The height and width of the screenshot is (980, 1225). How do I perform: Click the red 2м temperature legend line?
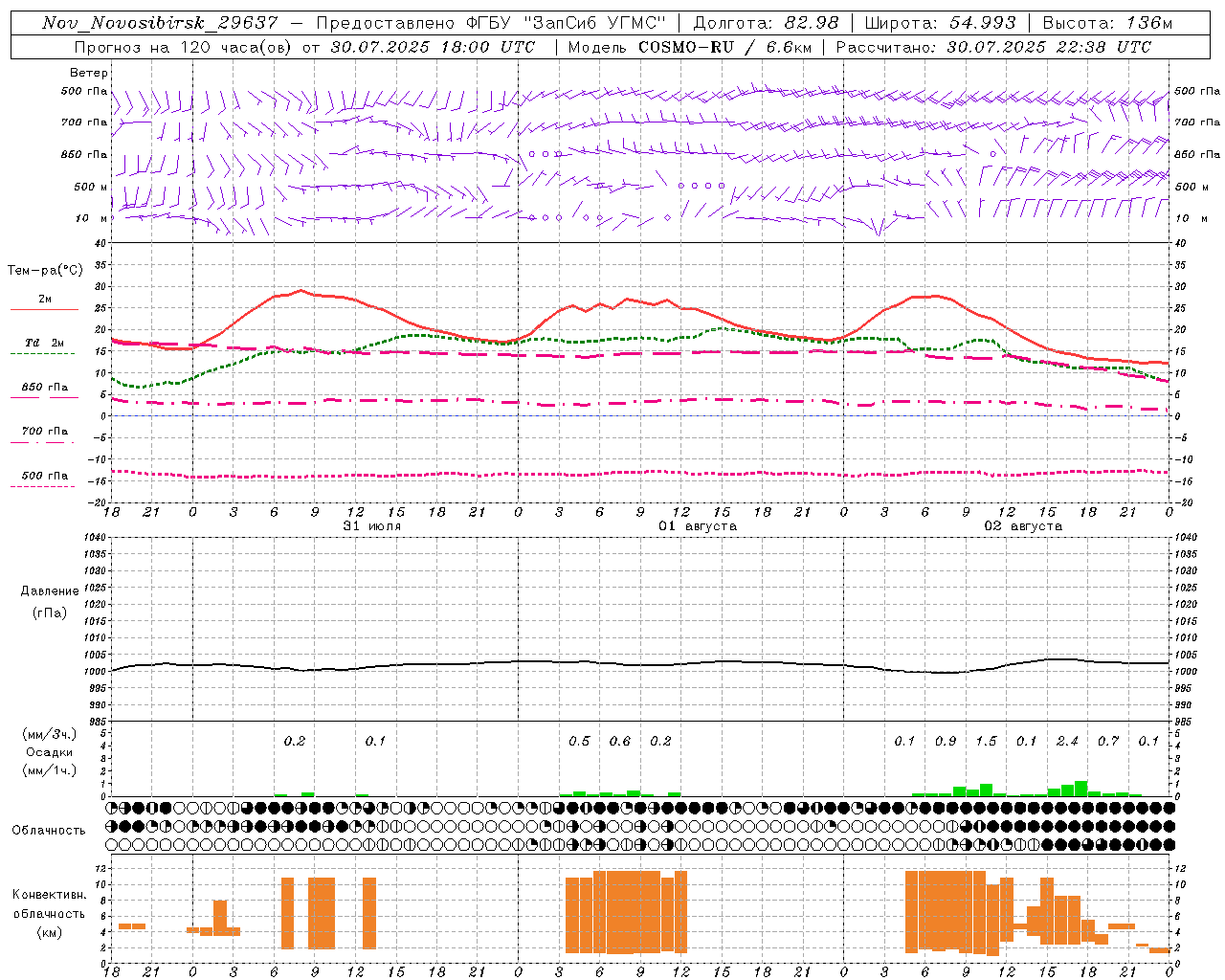tap(44, 309)
